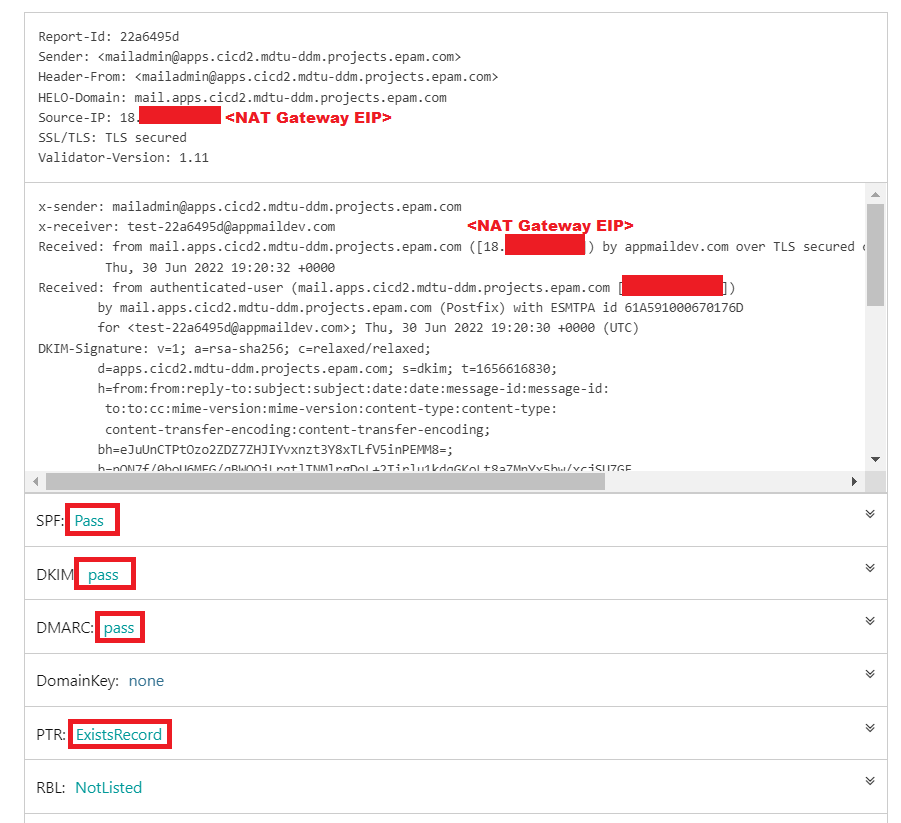Click the DomainKey "none" value
This screenshot has width=901, height=823.
pos(146,681)
